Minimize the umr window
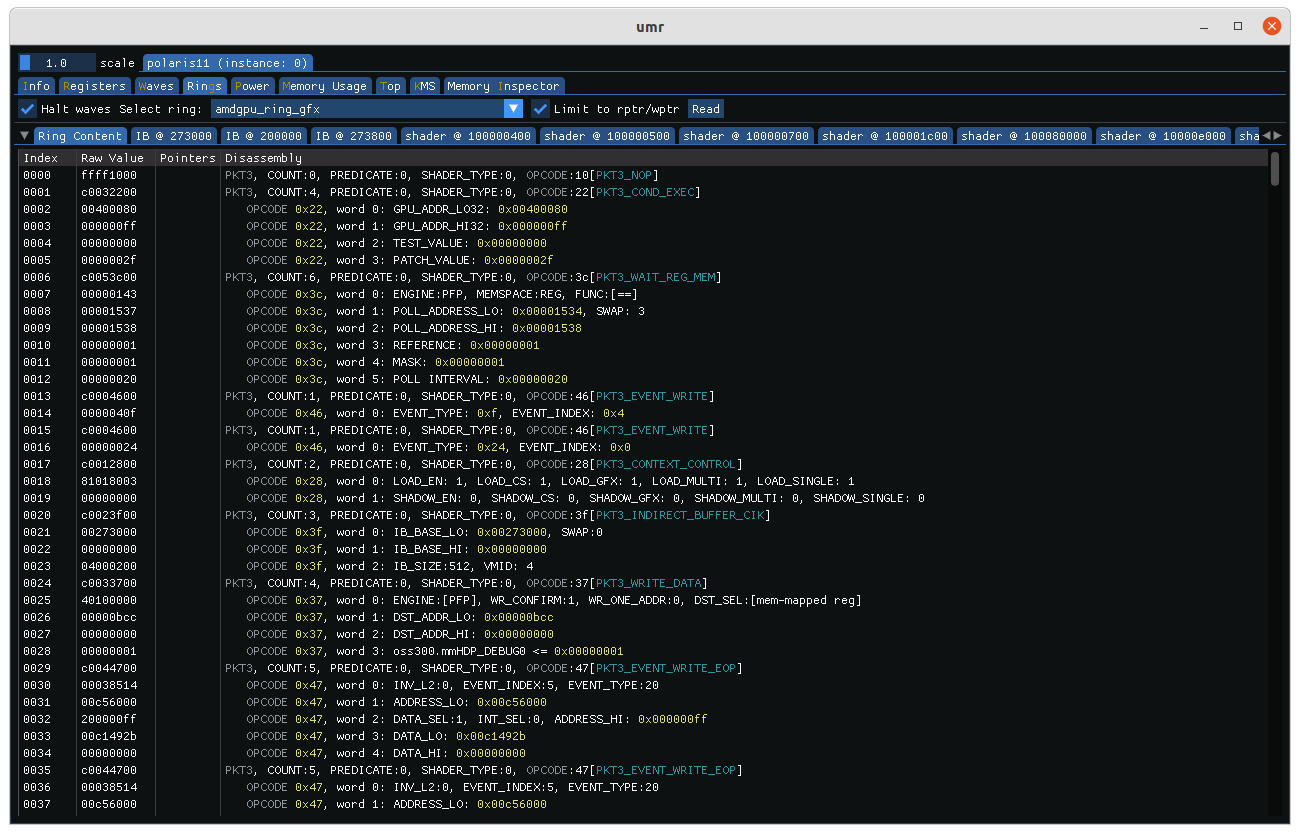The height and width of the screenshot is (834, 1300). point(1204,26)
